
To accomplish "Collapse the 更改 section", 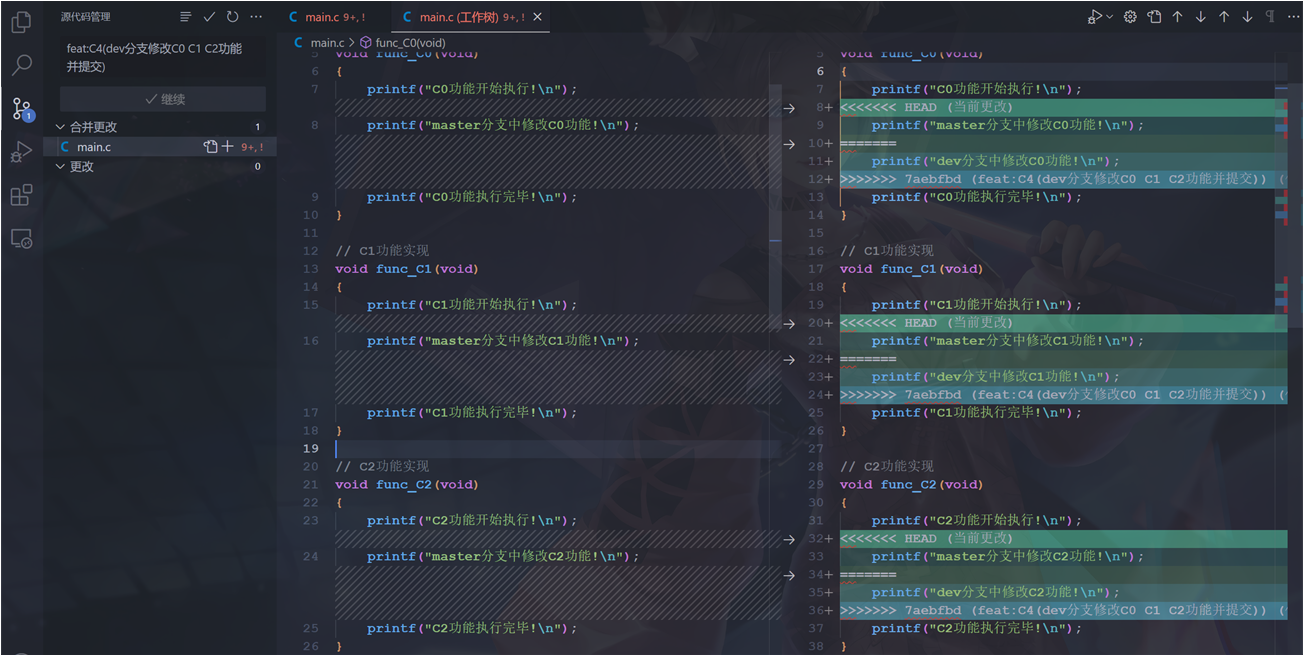I will 60,167.
